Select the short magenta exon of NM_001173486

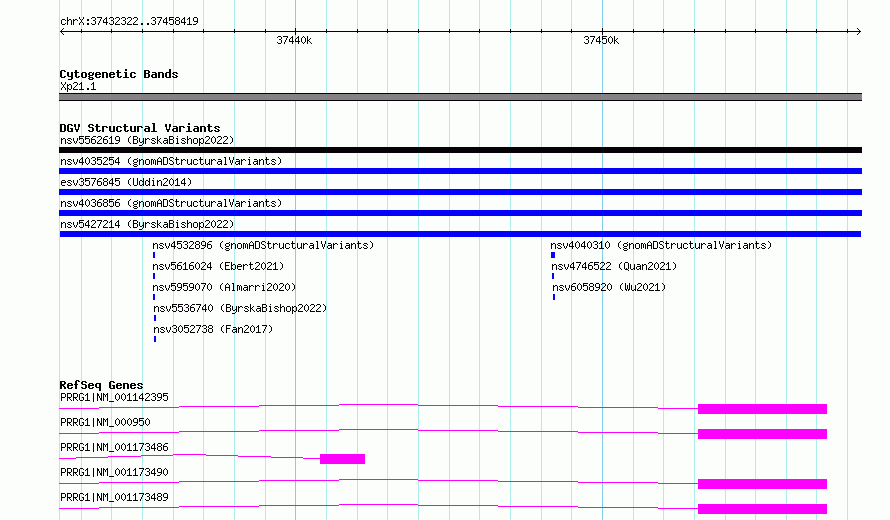point(342,459)
